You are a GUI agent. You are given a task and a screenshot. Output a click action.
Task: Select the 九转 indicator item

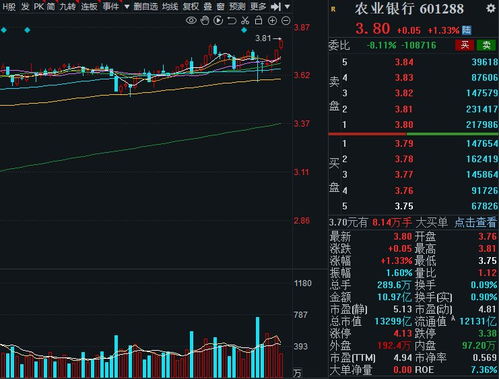tap(68, 6)
